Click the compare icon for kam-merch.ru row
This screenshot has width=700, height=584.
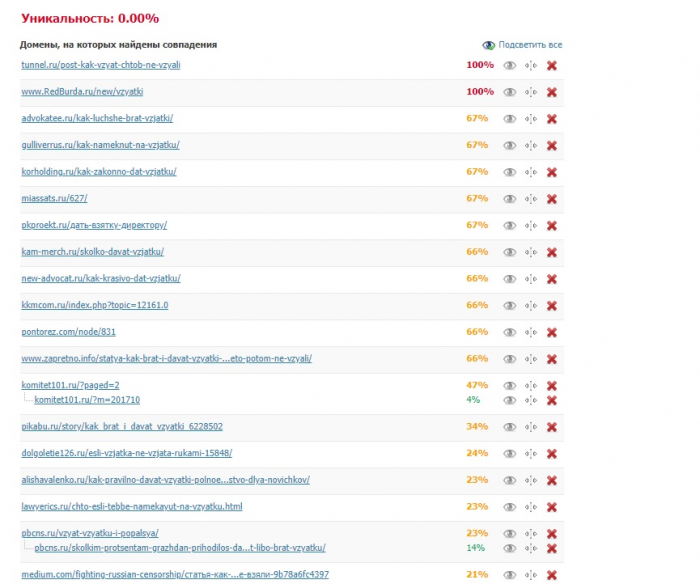tap(531, 252)
